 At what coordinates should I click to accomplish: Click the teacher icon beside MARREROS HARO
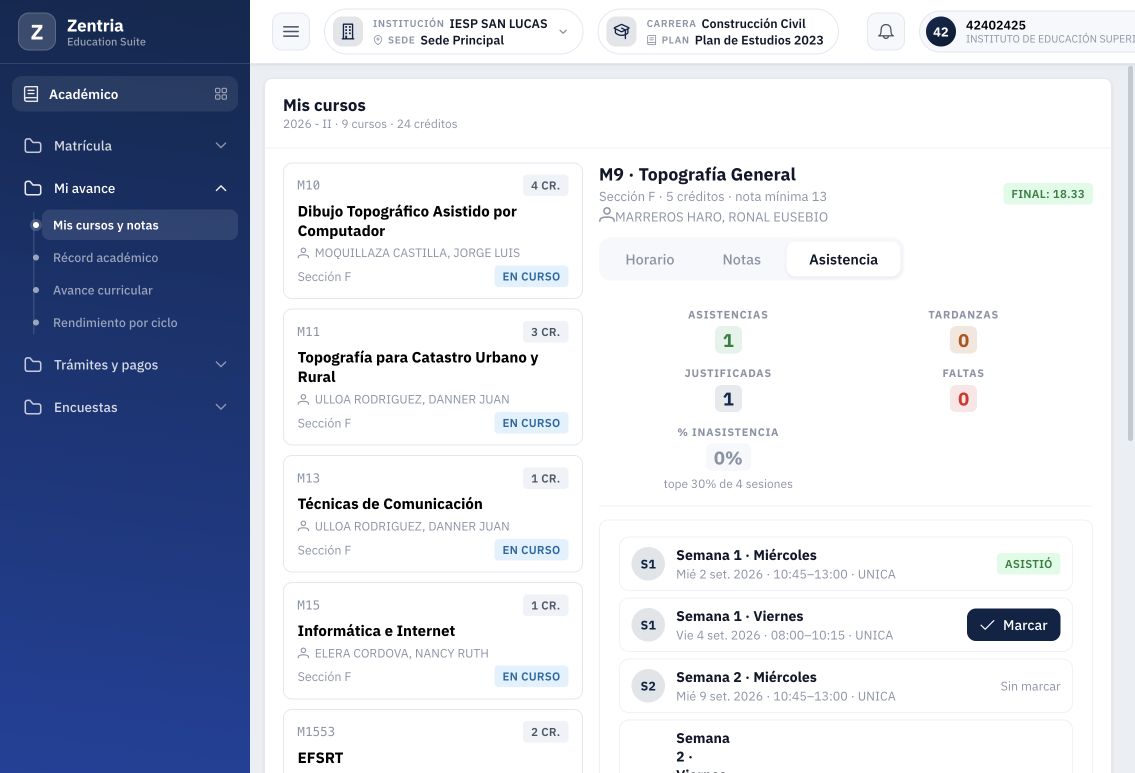tap(607, 215)
